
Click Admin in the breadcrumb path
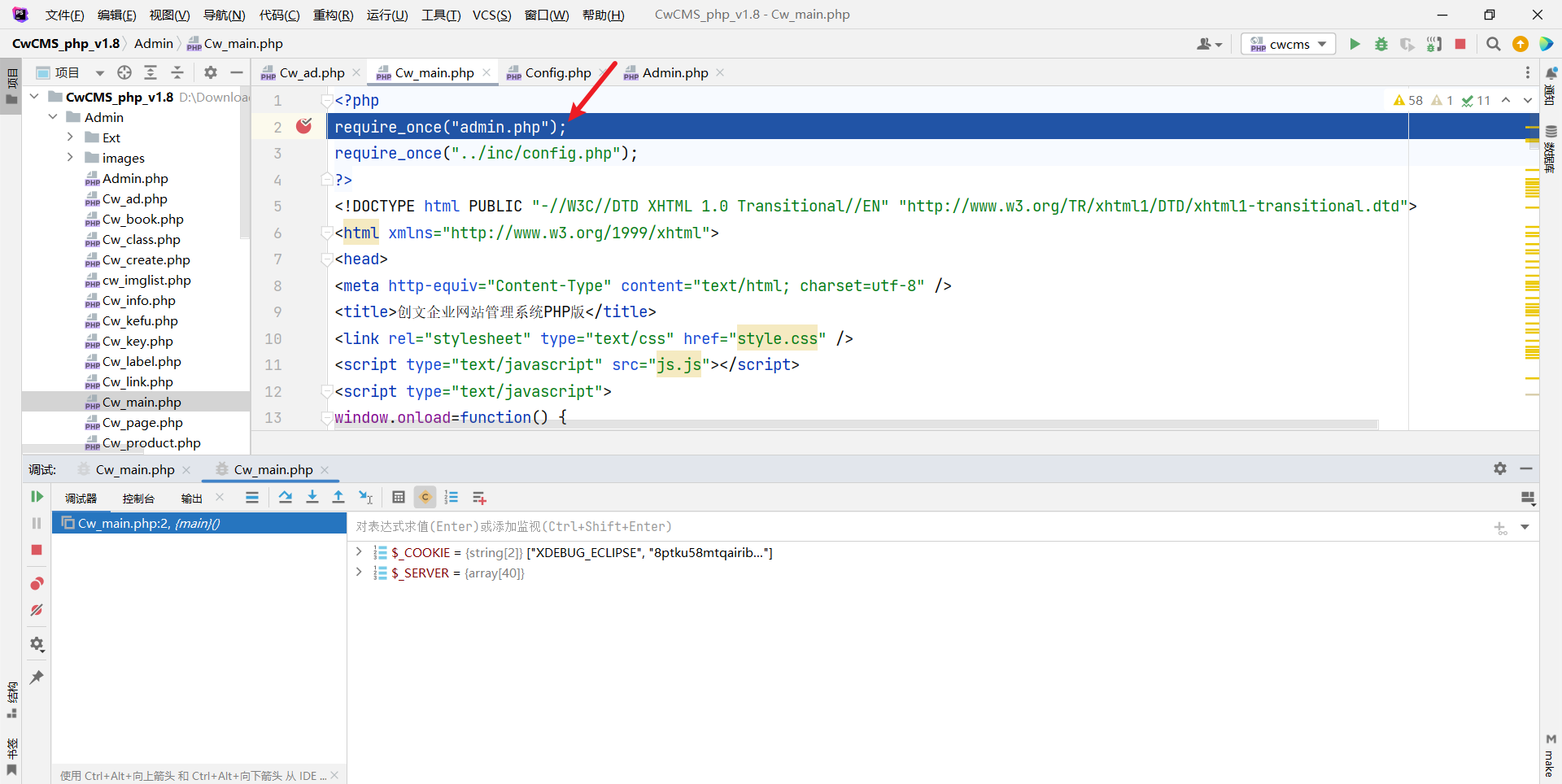tap(154, 44)
